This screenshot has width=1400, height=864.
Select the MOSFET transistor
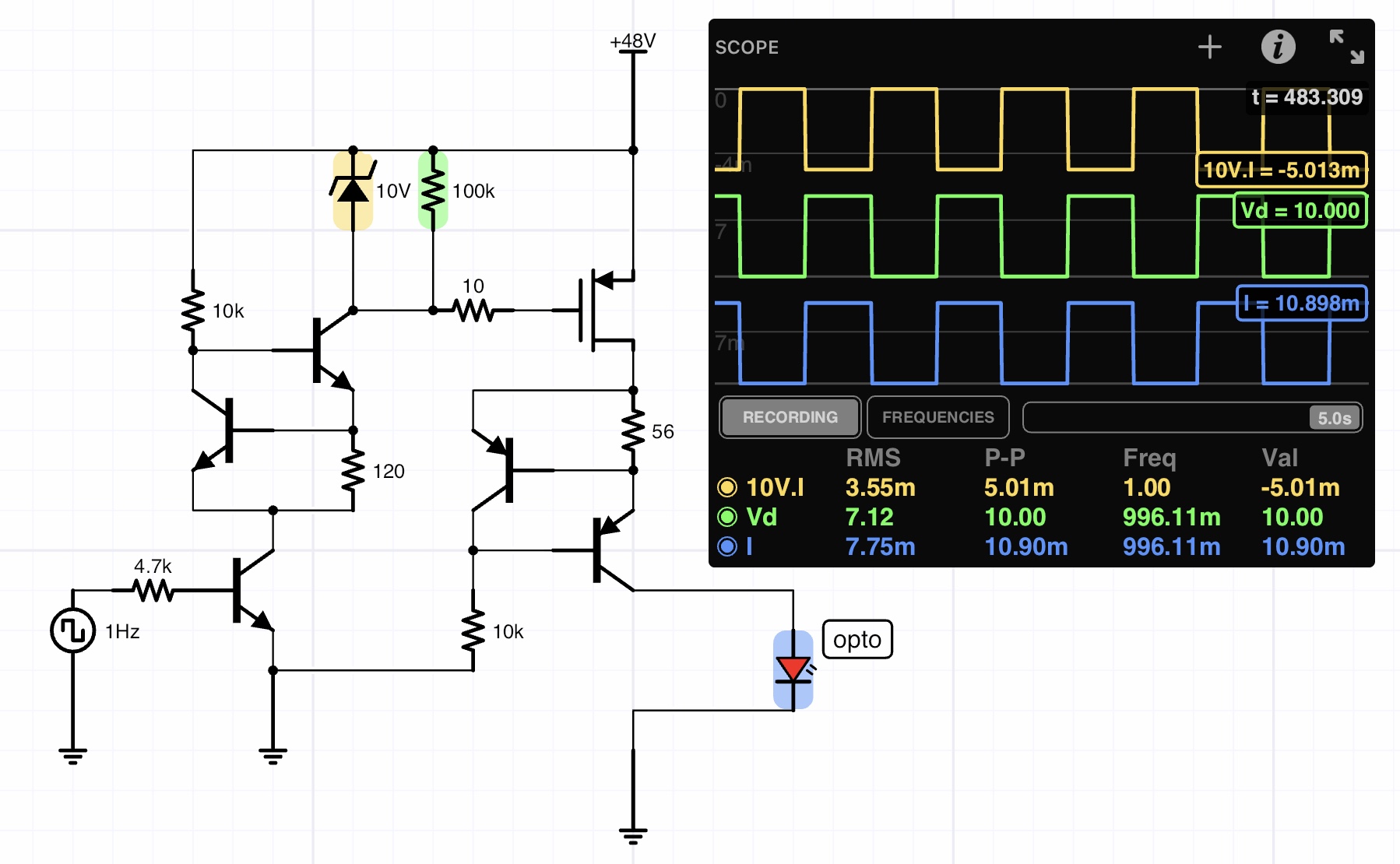click(x=607, y=310)
